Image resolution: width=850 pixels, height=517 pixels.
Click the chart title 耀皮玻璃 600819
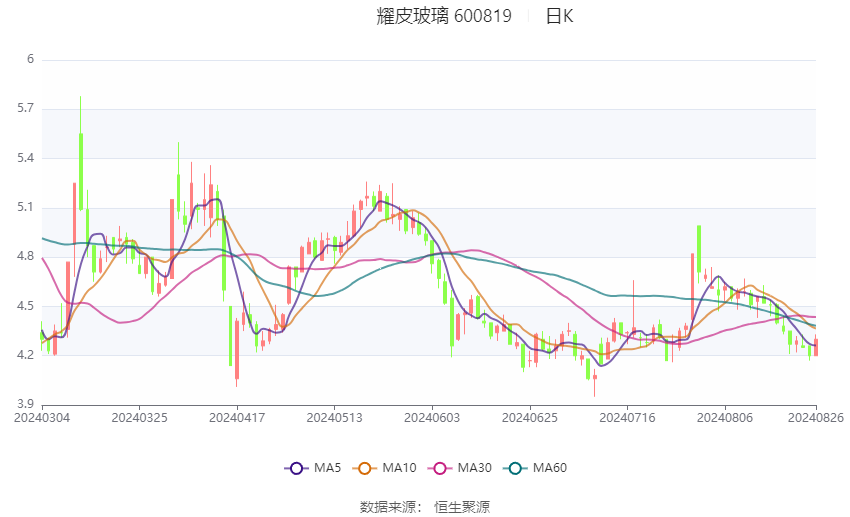(444, 16)
